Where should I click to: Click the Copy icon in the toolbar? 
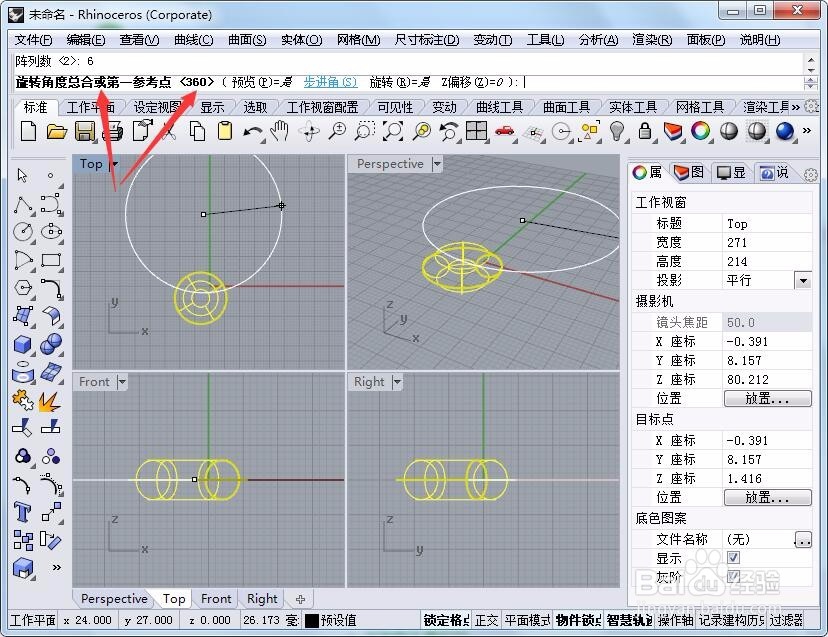197,131
